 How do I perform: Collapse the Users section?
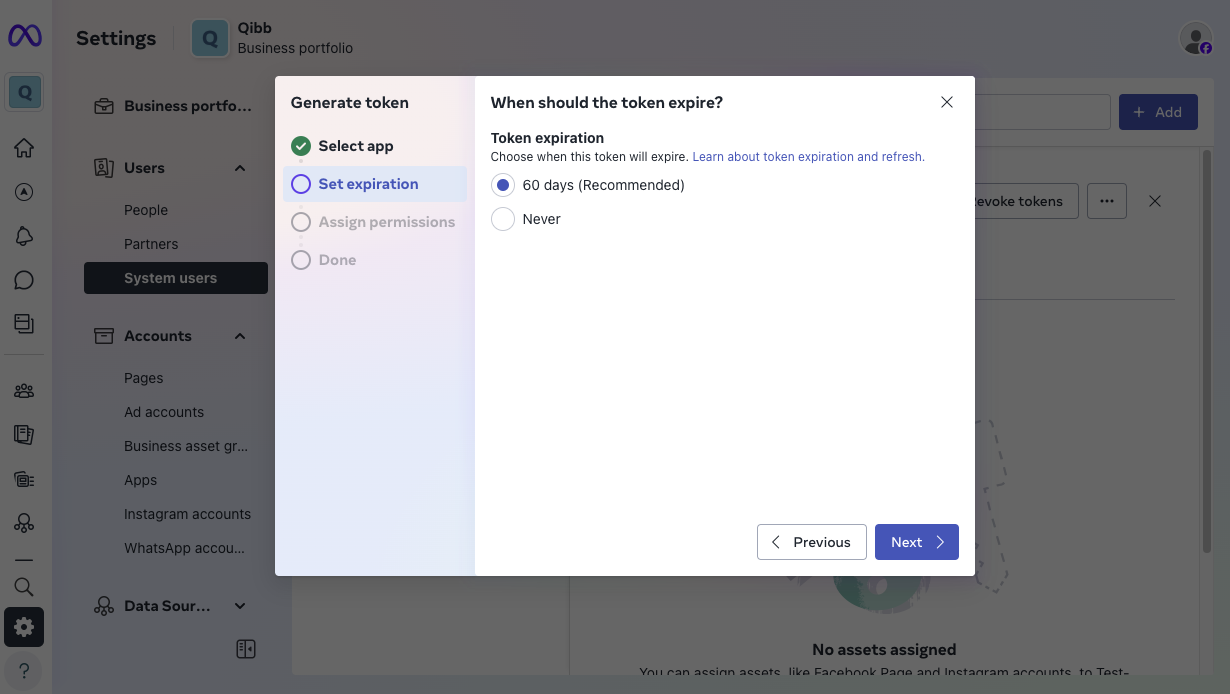pos(240,168)
